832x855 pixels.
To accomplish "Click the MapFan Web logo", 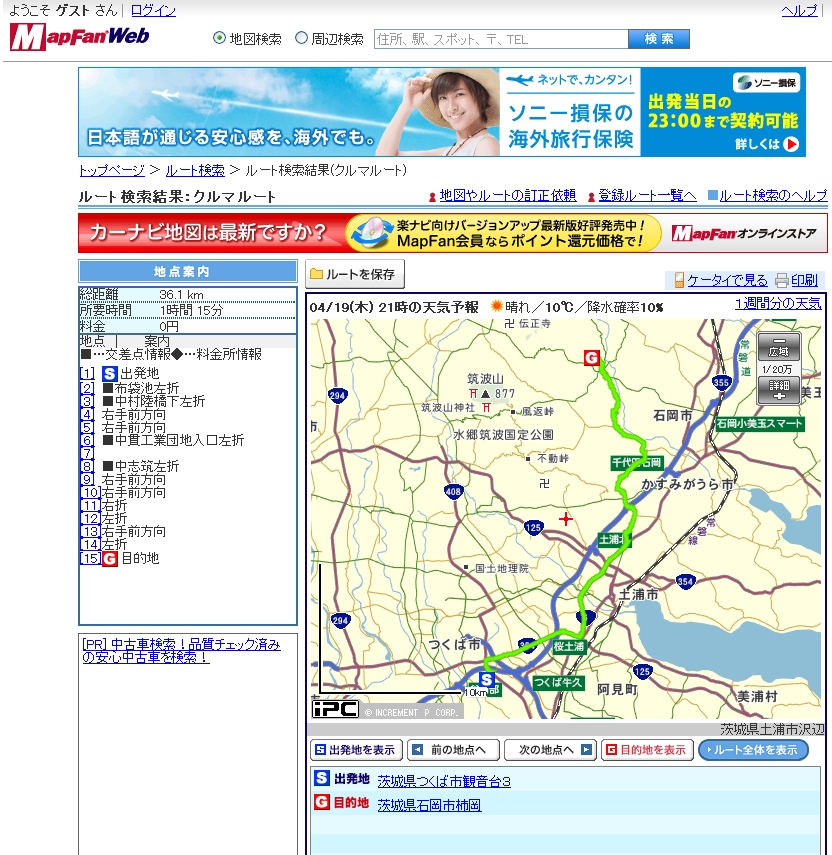I will pos(80,38).
